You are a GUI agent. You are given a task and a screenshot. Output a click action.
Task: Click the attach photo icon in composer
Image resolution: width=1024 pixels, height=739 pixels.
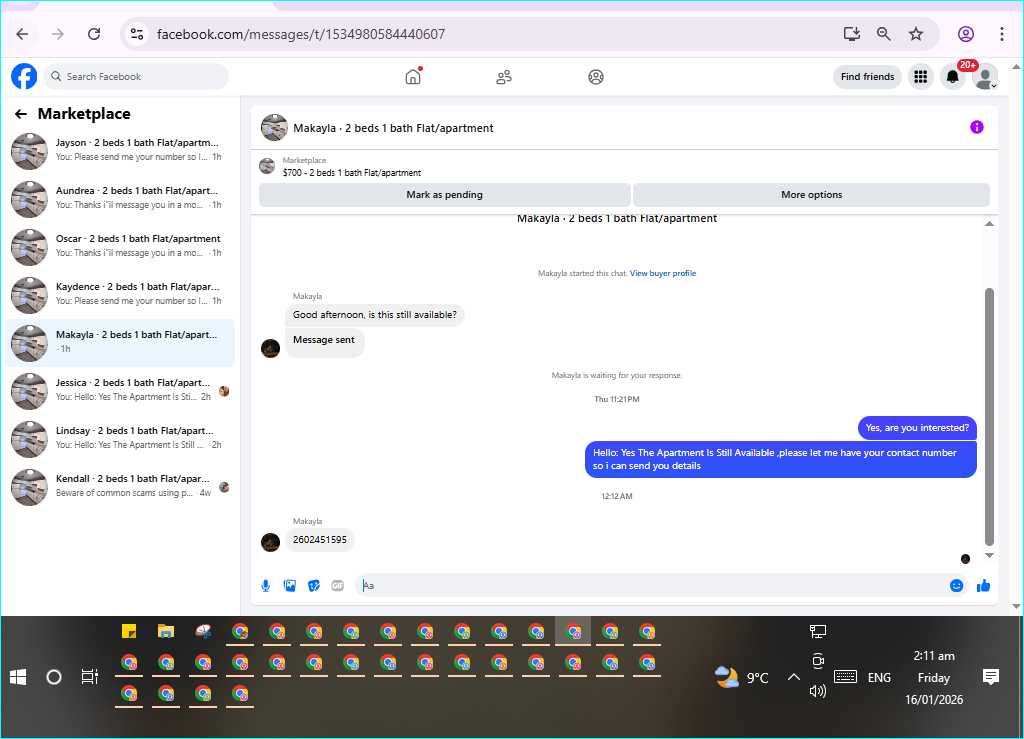(x=290, y=586)
